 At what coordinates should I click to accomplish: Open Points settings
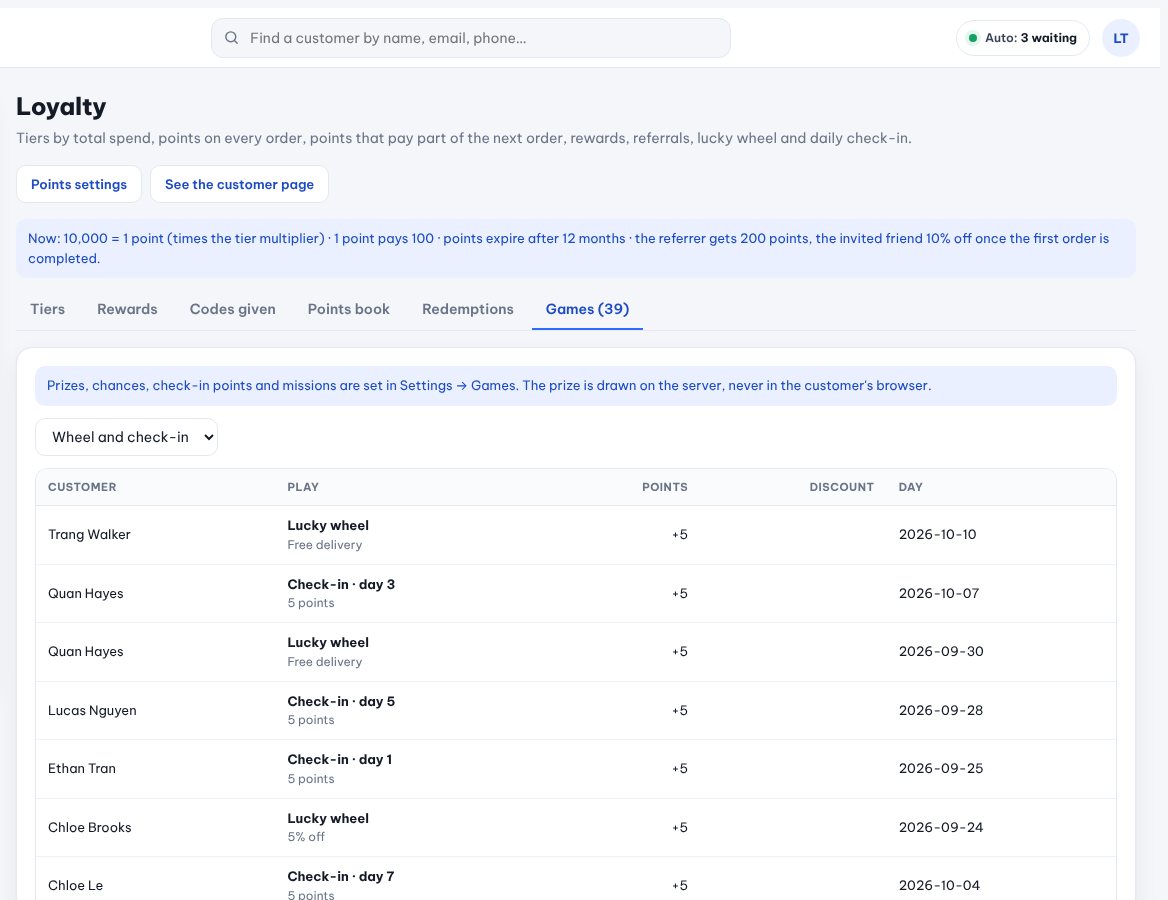(79, 184)
